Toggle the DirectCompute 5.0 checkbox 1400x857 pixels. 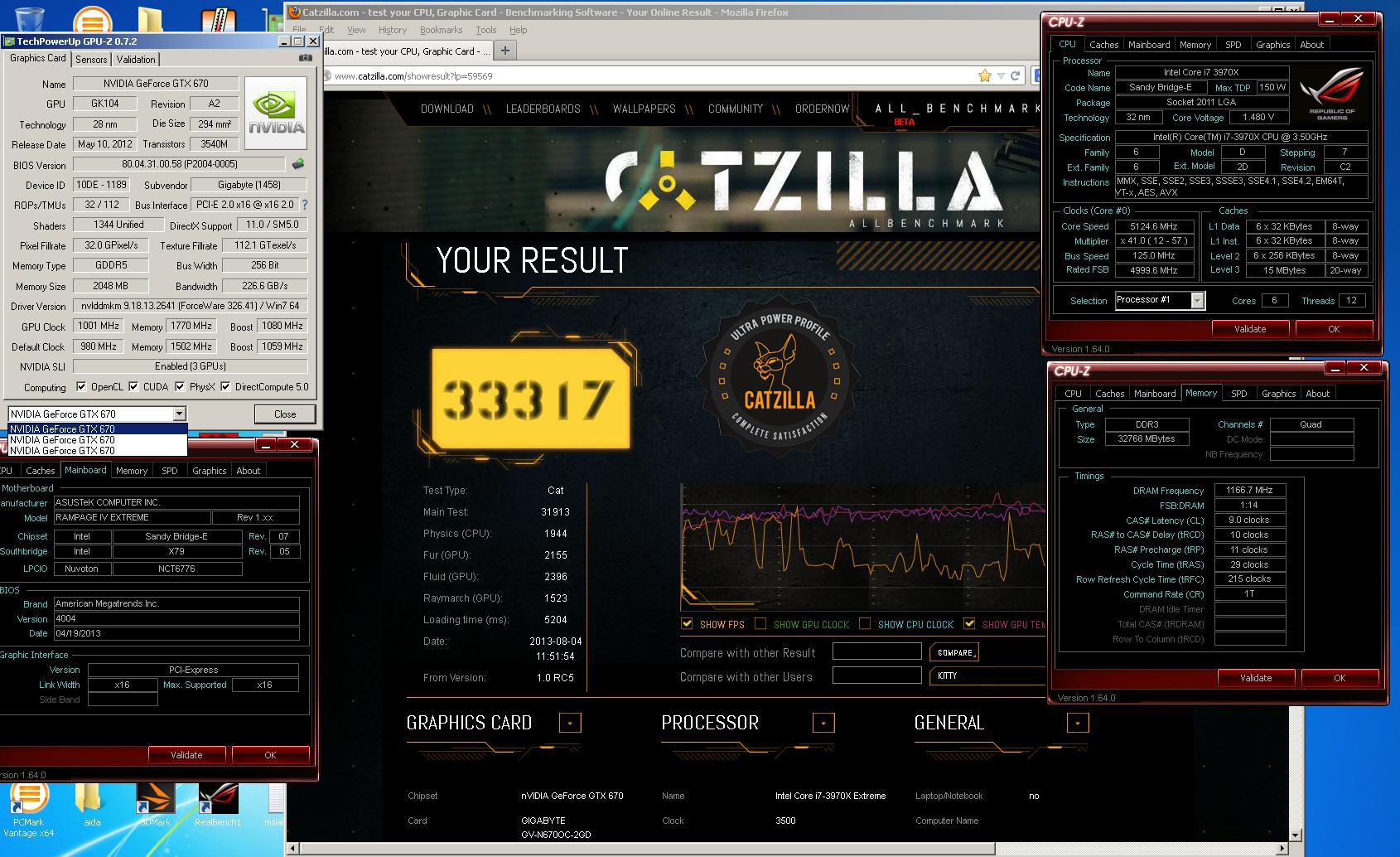tap(225, 386)
